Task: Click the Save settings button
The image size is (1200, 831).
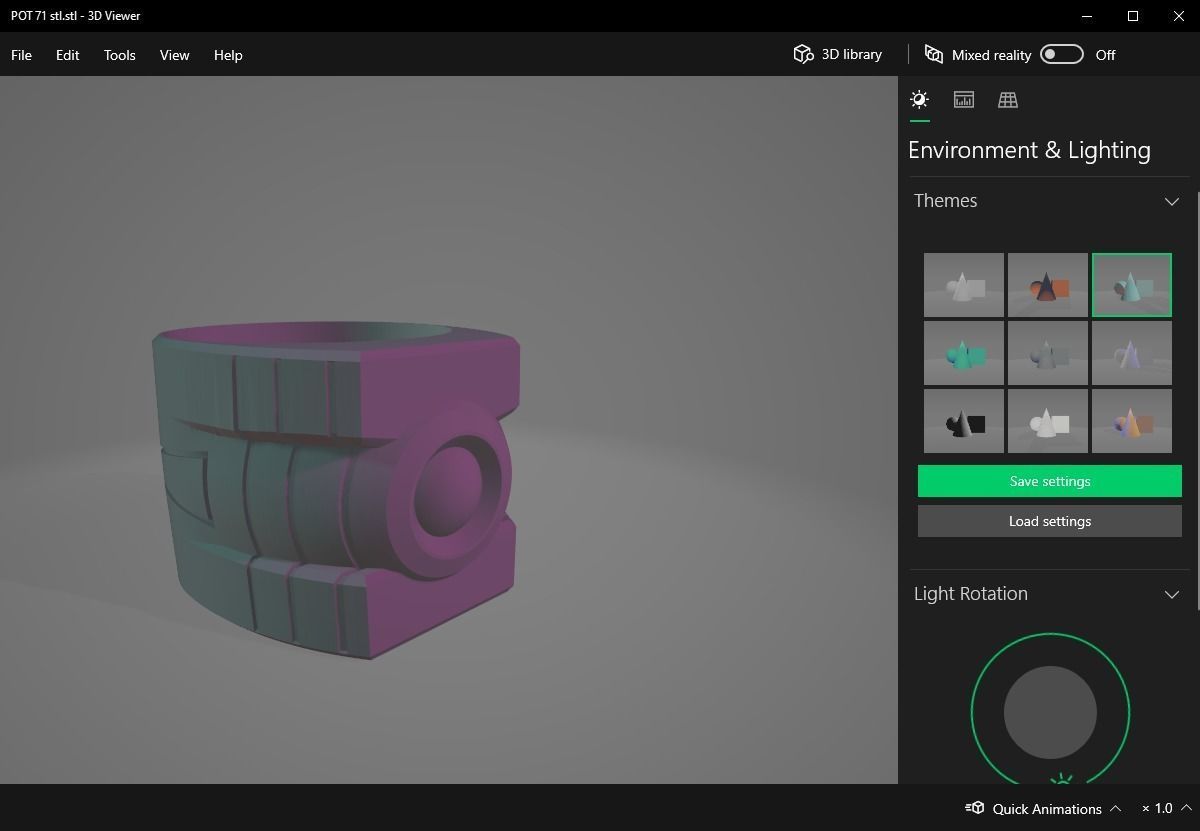Action: 1050,481
